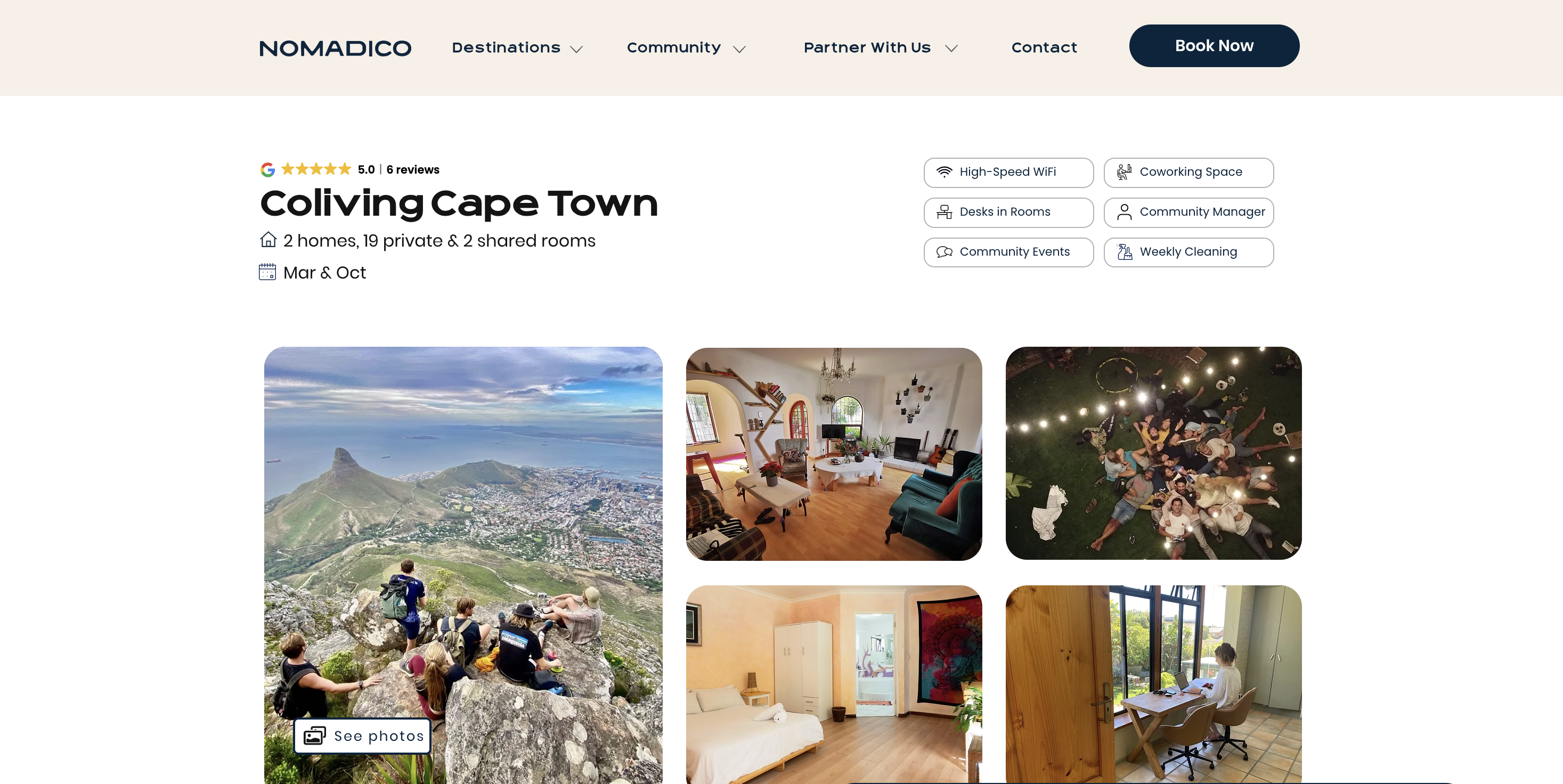This screenshot has width=1563, height=784.
Task: Open the 6 reviews link
Action: 413,170
